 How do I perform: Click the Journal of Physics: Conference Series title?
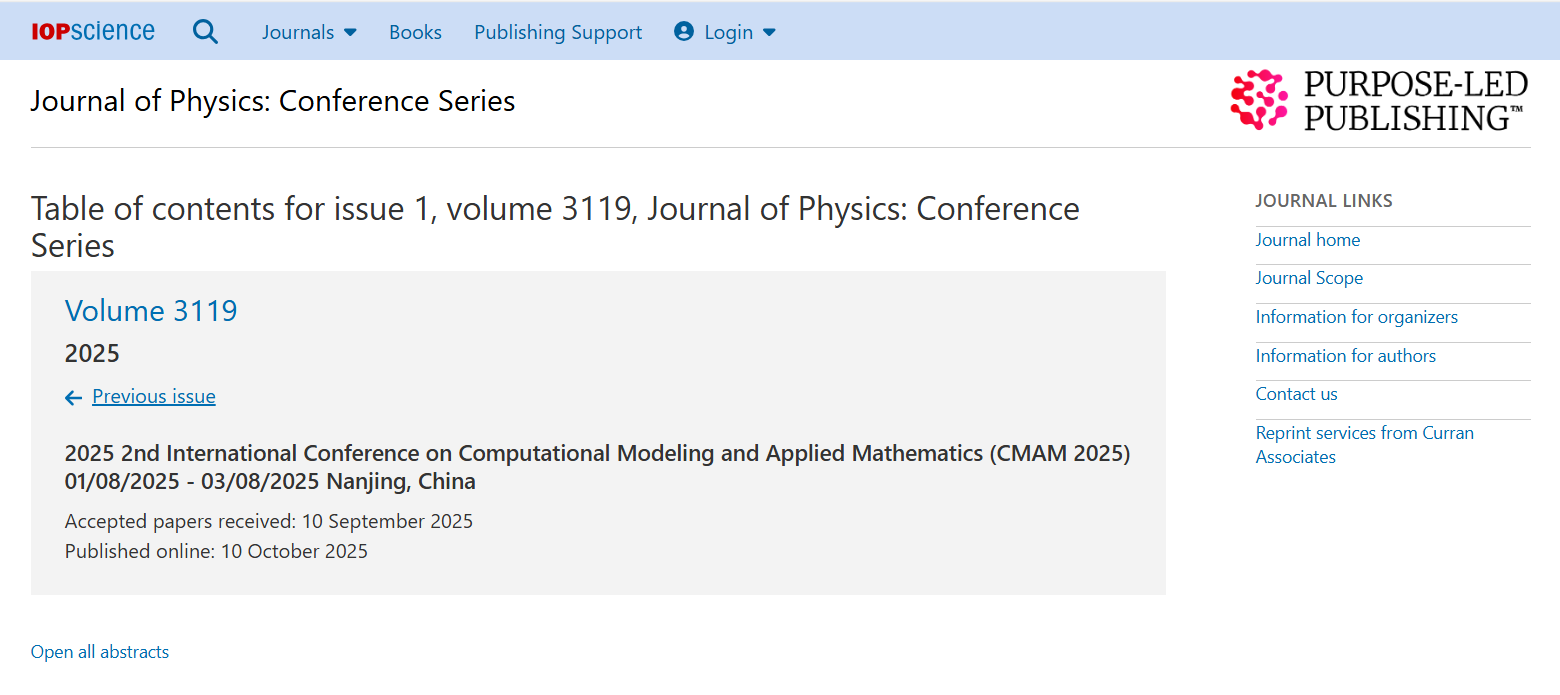(x=273, y=101)
